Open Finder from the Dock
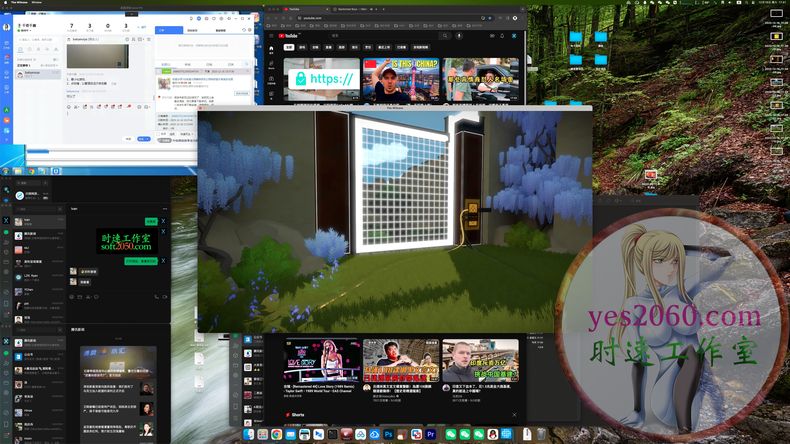Screen dimensions: 790x444 pyautogui.click(x=248, y=434)
